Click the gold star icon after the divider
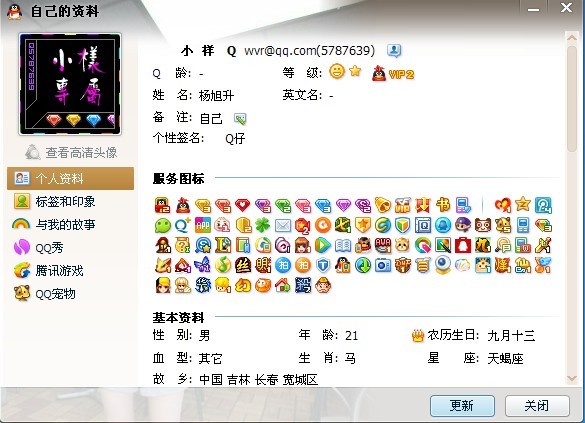 pos(523,204)
